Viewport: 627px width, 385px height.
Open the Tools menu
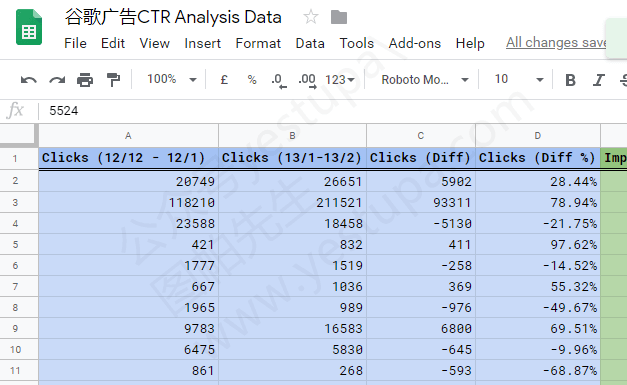pyautogui.click(x=357, y=43)
